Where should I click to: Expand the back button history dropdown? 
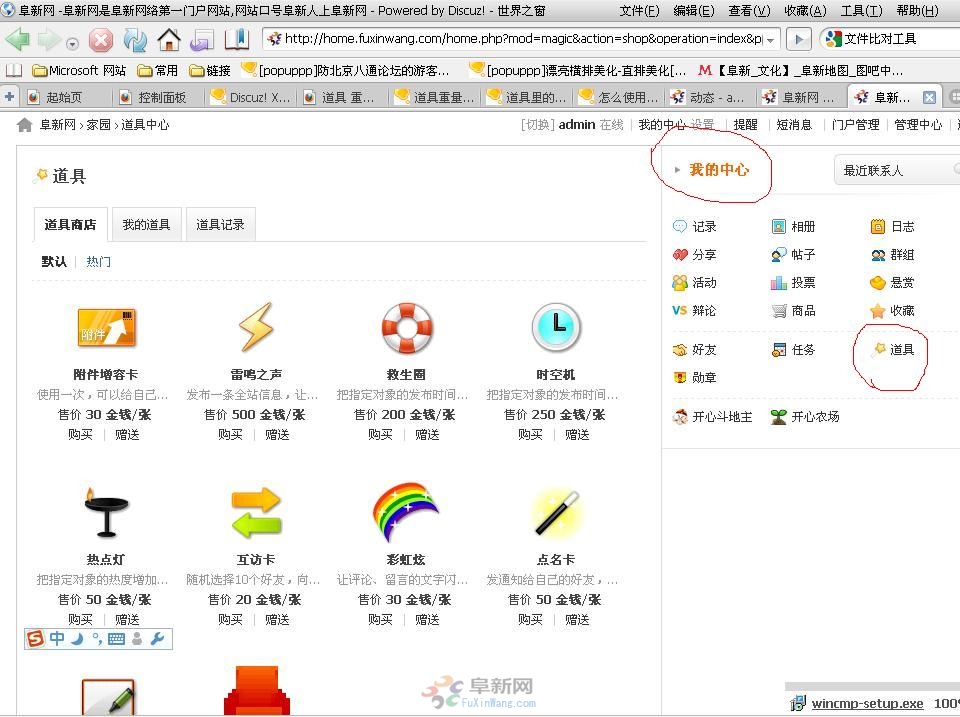(72, 44)
